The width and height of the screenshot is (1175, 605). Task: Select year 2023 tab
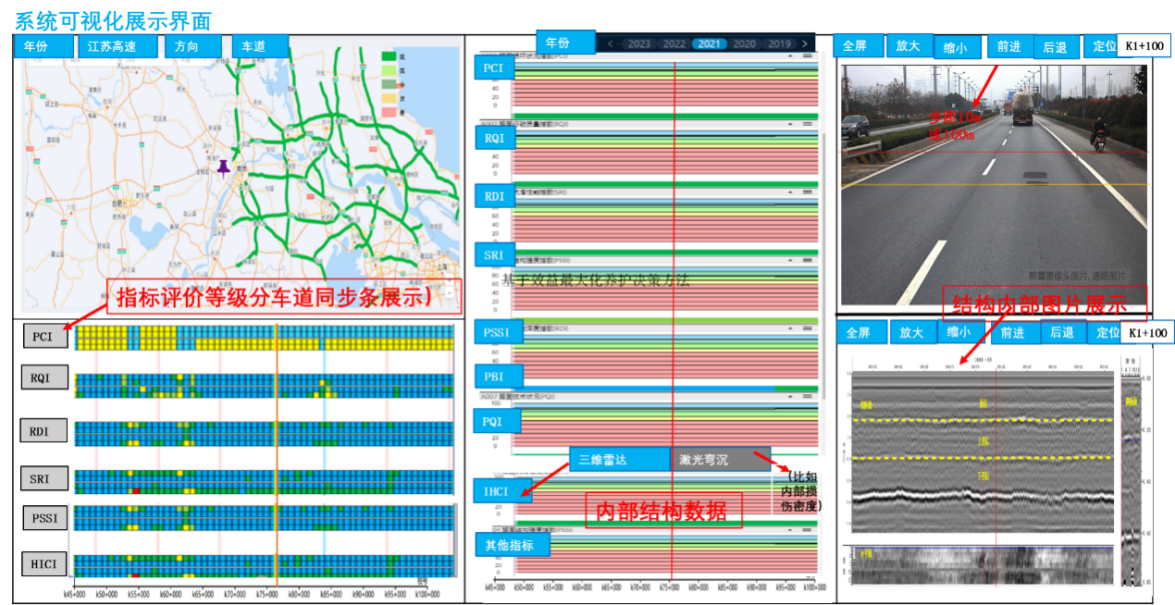pyautogui.click(x=639, y=44)
